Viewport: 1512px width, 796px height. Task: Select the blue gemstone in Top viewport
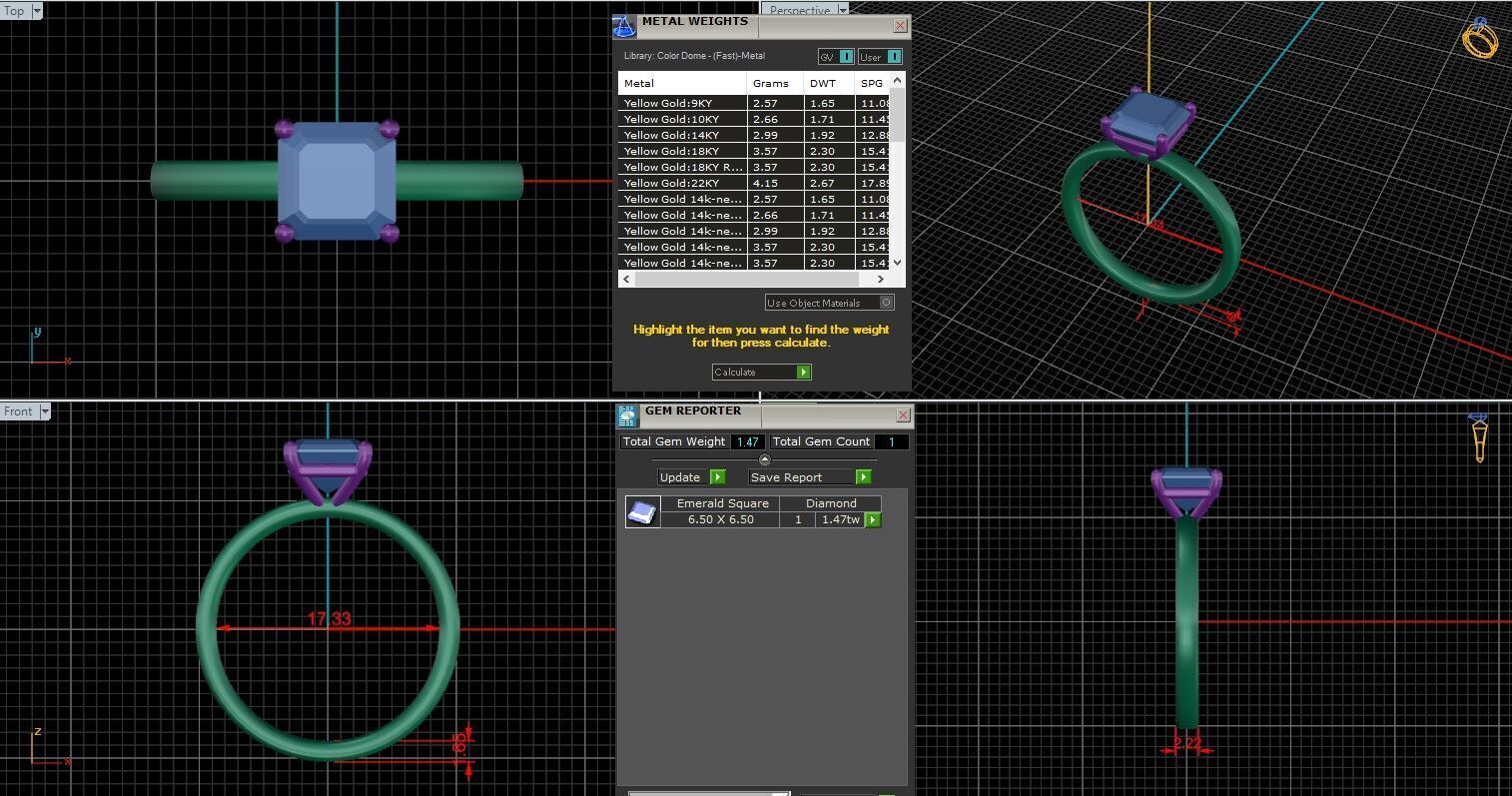point(338,181)
